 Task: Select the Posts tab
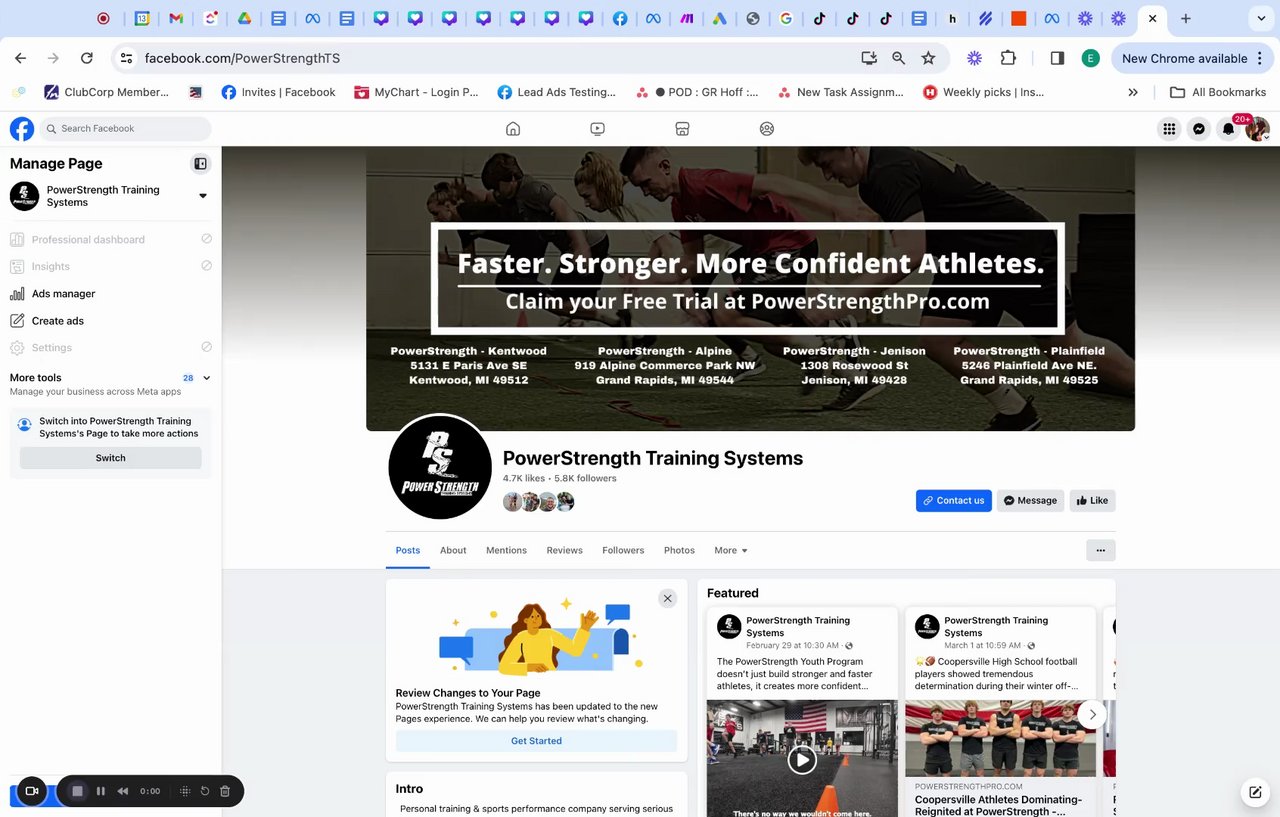(x=408, y=550)
